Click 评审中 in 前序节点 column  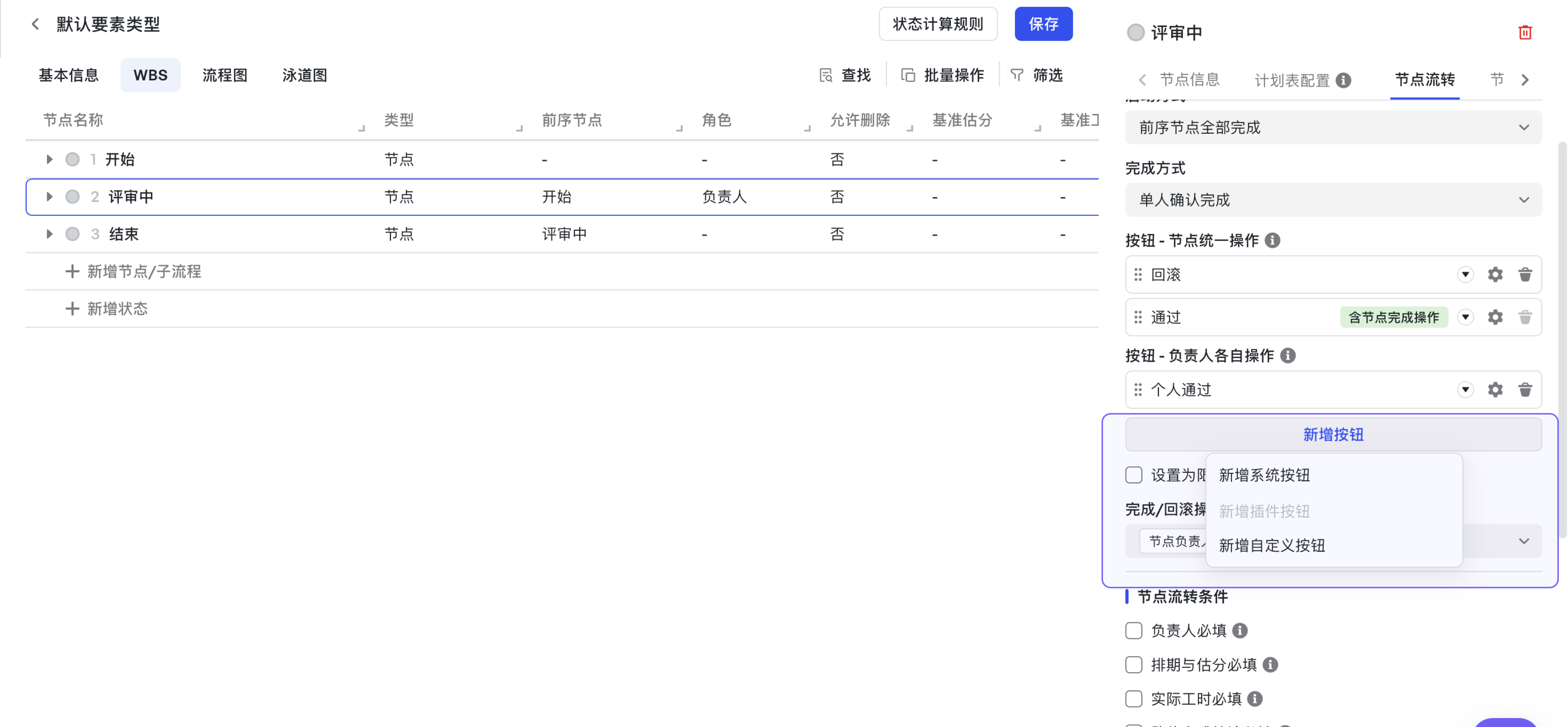pyautogui.click(x=565, y=234)
